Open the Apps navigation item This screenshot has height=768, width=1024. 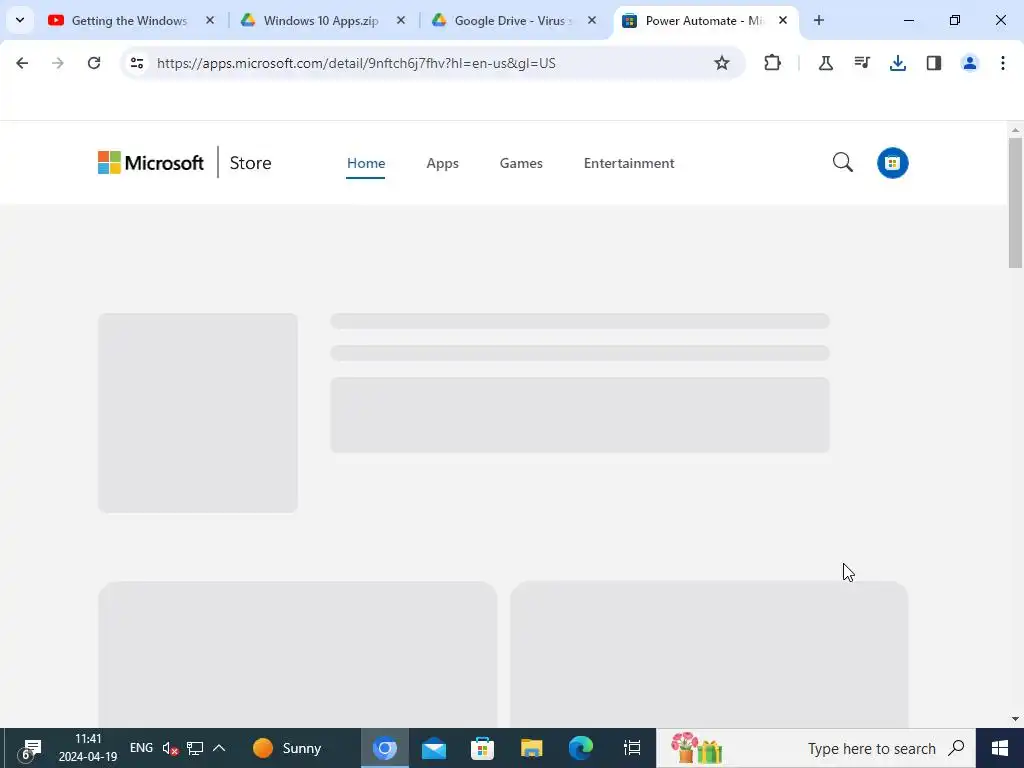click(442, 163)
